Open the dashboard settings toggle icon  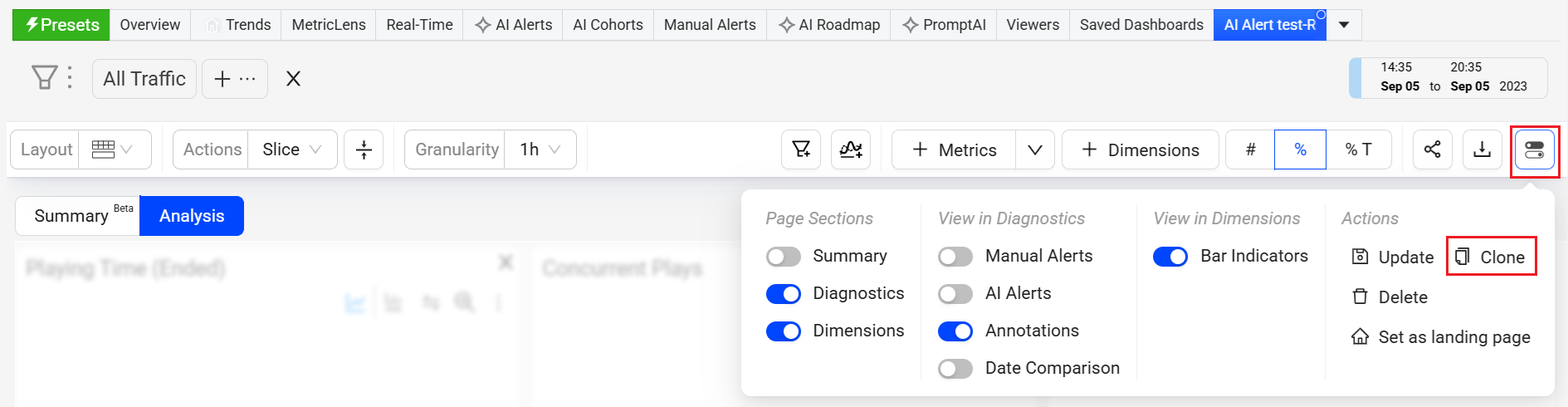click(x=1534, y=150)
